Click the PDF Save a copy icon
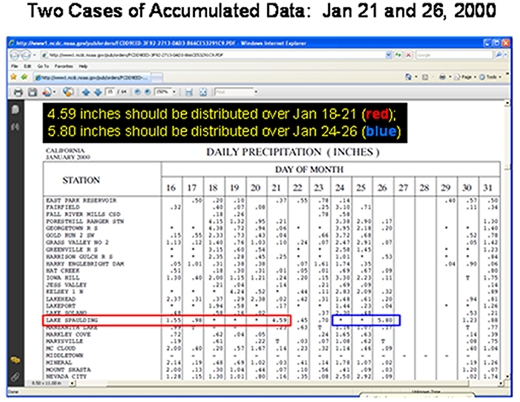The width and height of the screenshot is (520, 402). (x=32, y=92)
